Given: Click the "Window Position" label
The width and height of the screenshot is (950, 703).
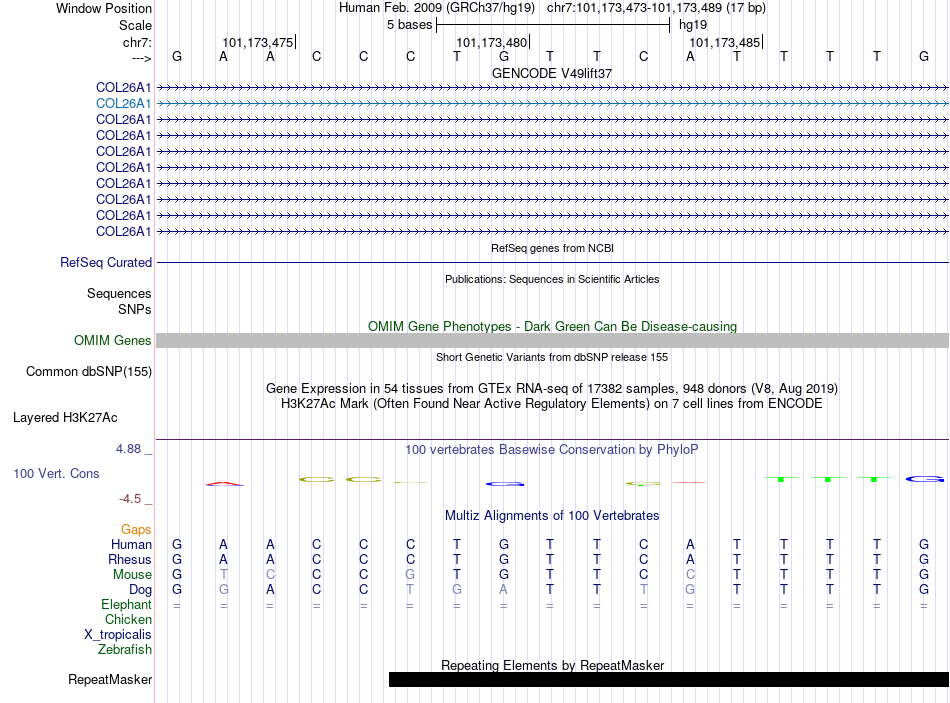Looking at the screenshot, I should 104,8.
